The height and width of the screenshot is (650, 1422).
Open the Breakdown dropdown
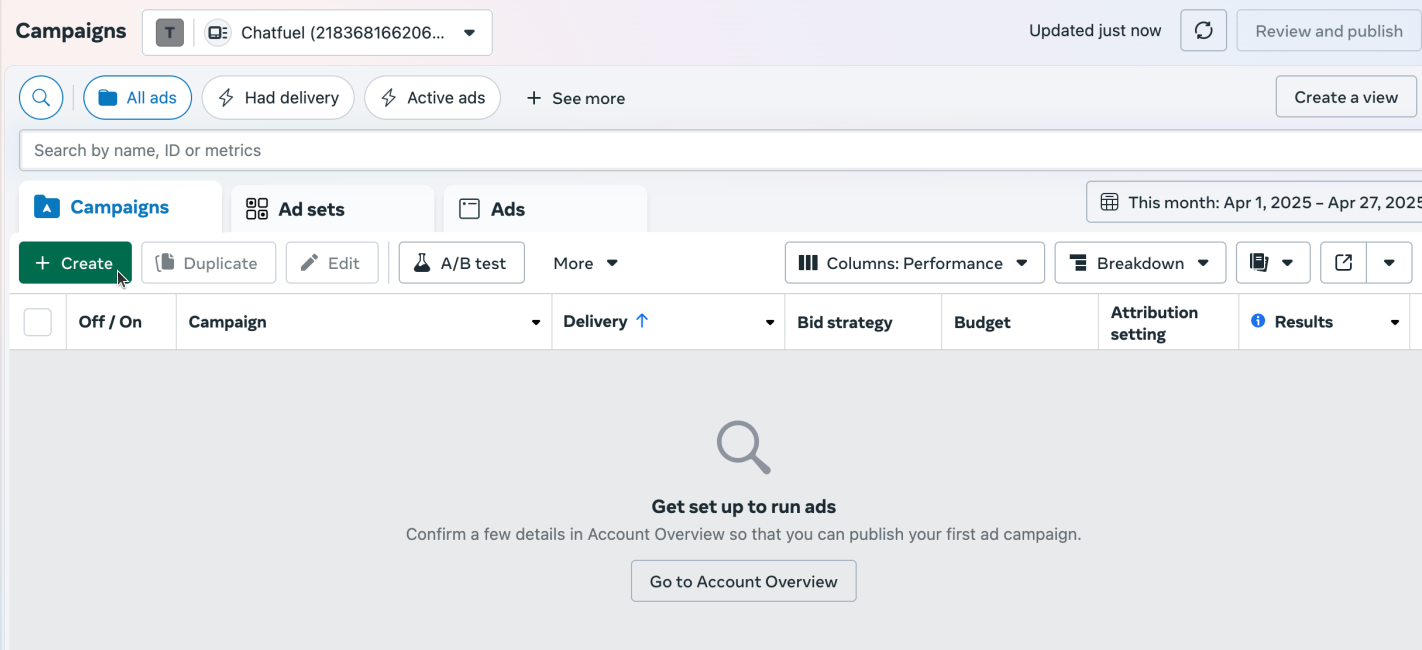pyautogui.click(x=1140, y=263)
